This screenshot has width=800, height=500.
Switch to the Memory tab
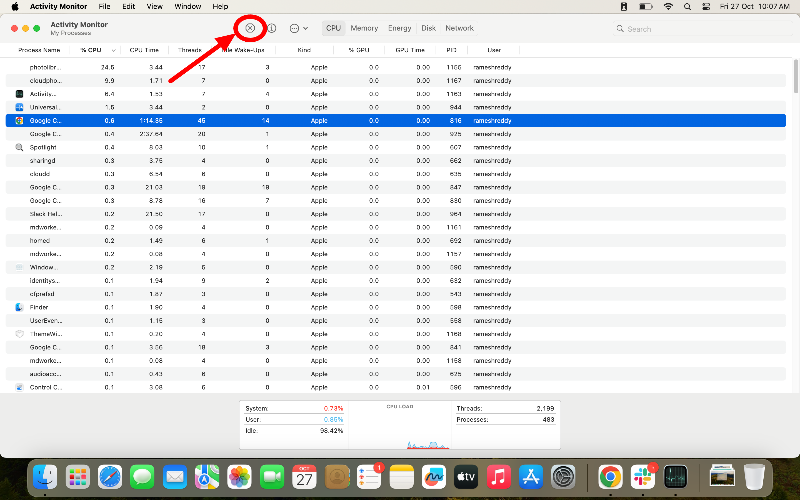364,29
